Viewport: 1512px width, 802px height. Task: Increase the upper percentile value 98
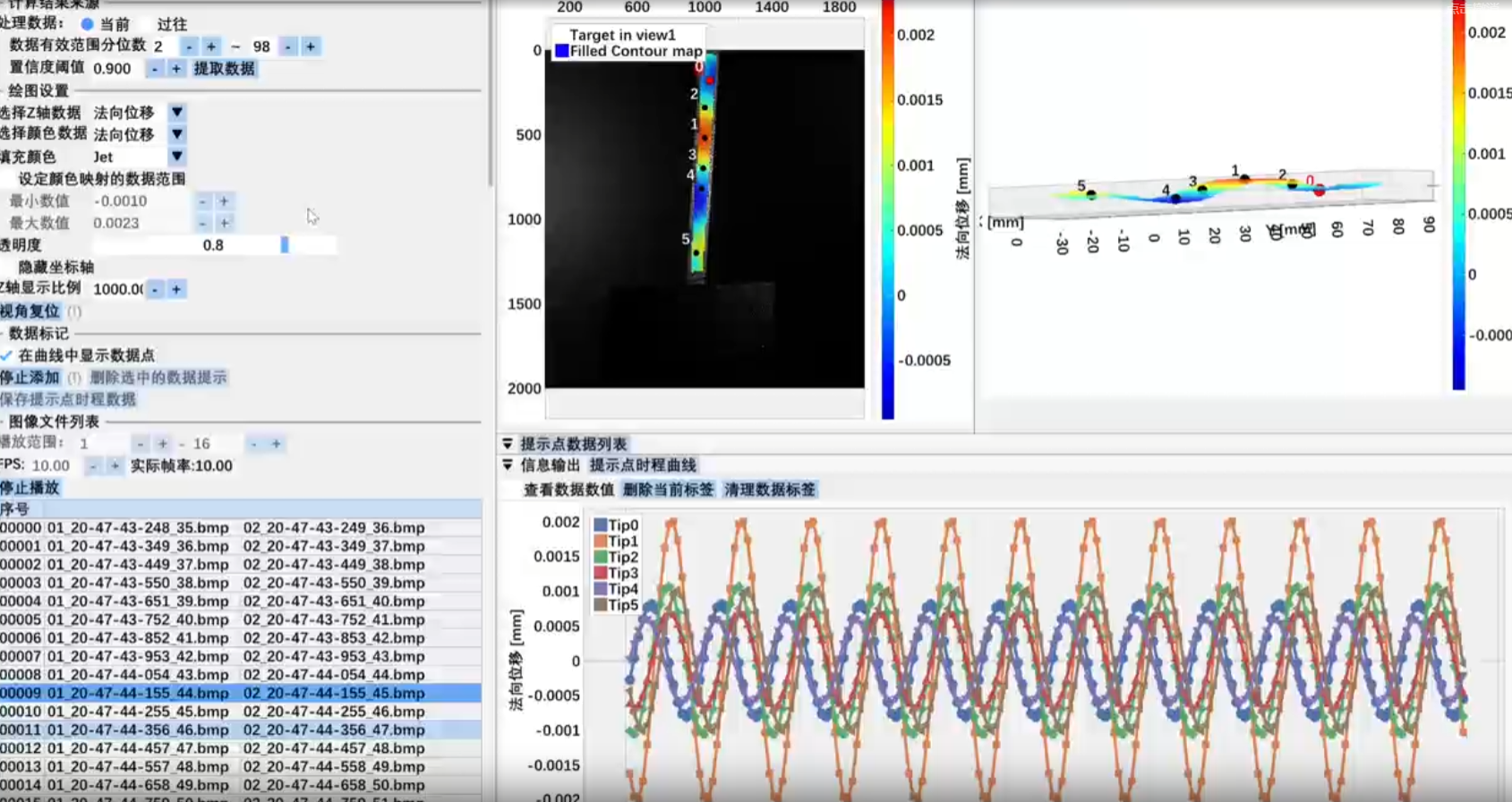pyautogui.click(x=311, y=47)
